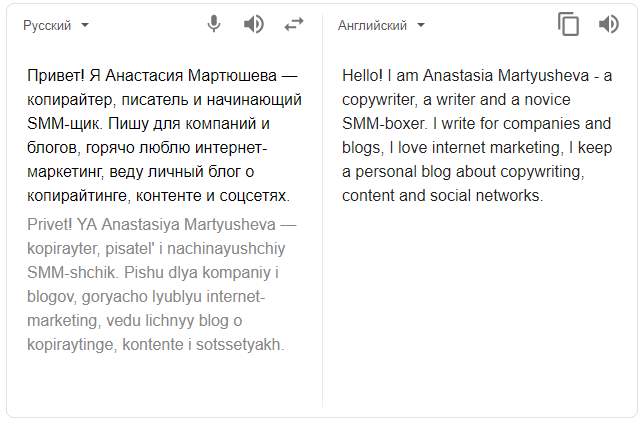642x423 pixels.
Task: Click the Английский target language label
Action: tap(372, 26)
